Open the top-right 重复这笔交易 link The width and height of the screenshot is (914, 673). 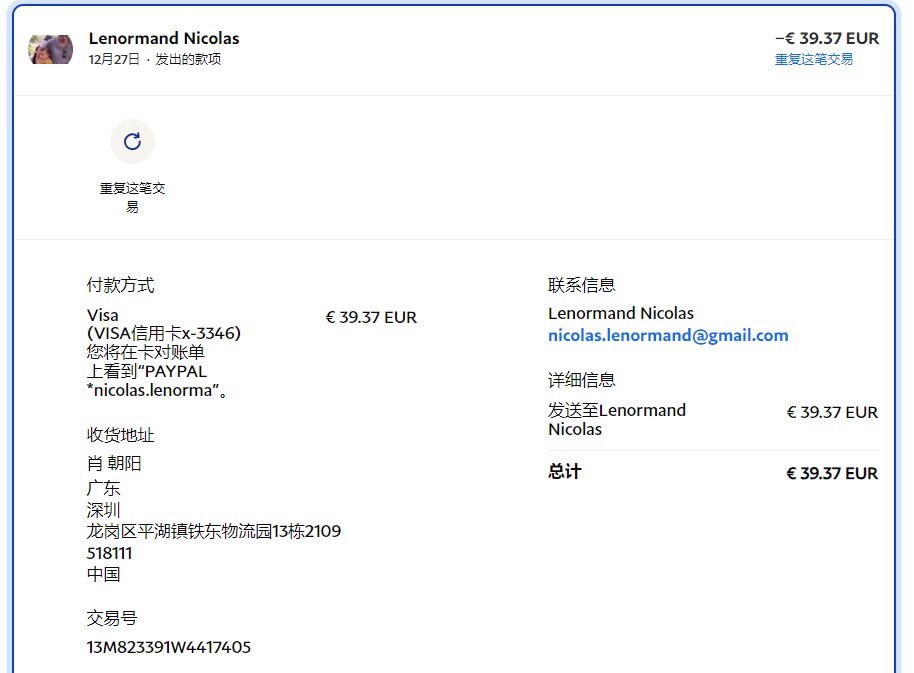[x=813, y=60]
